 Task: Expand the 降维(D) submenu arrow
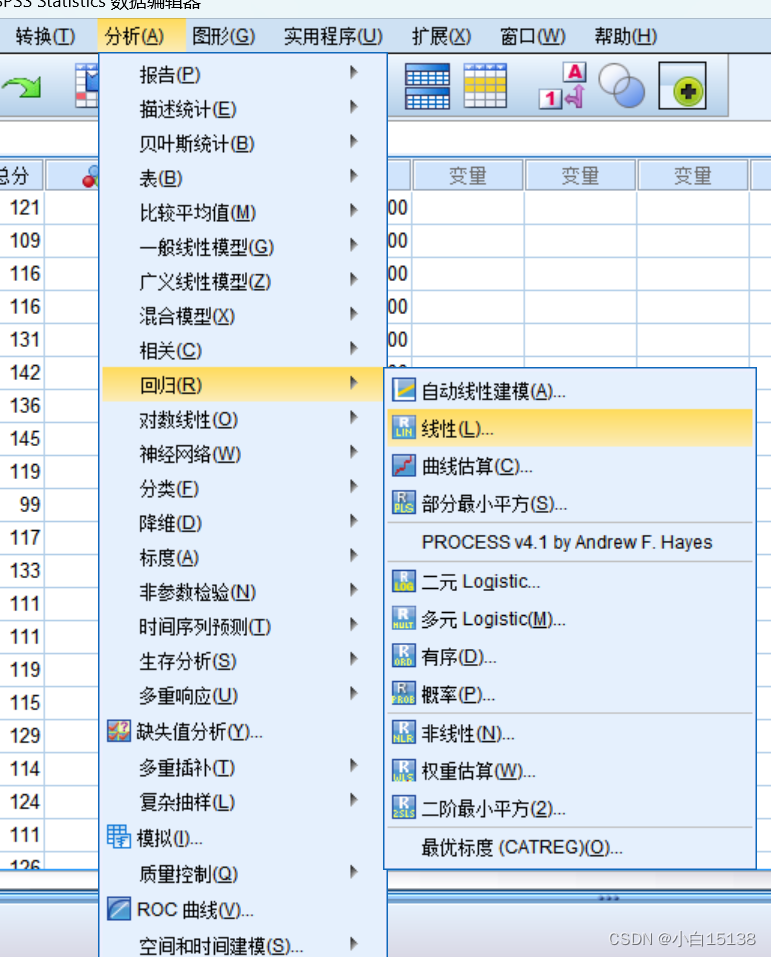click(353, 521)
